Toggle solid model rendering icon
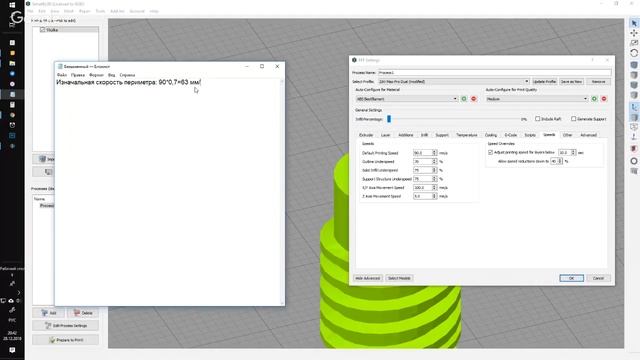640x360 pixels. tap(634, 118)
